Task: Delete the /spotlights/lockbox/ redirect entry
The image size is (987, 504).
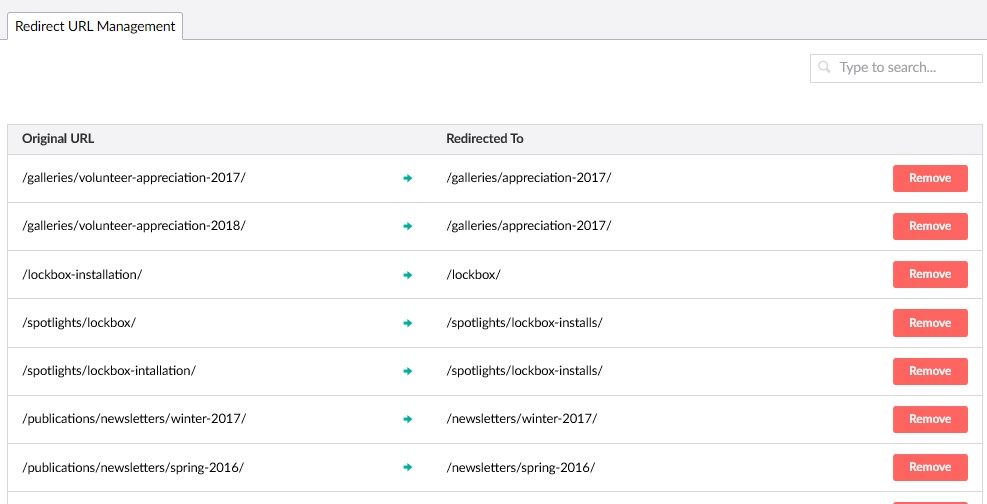Action: [x=929, y=323]
